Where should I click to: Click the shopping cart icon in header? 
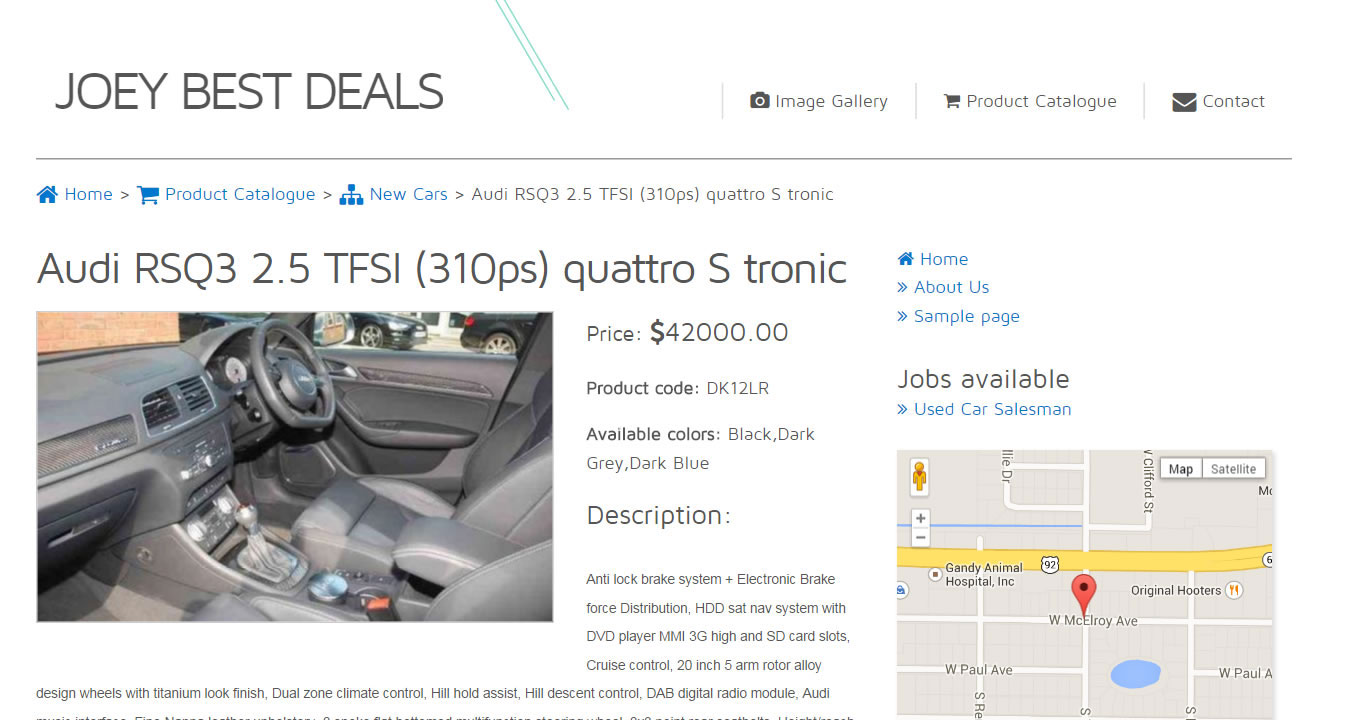(952, 101)
